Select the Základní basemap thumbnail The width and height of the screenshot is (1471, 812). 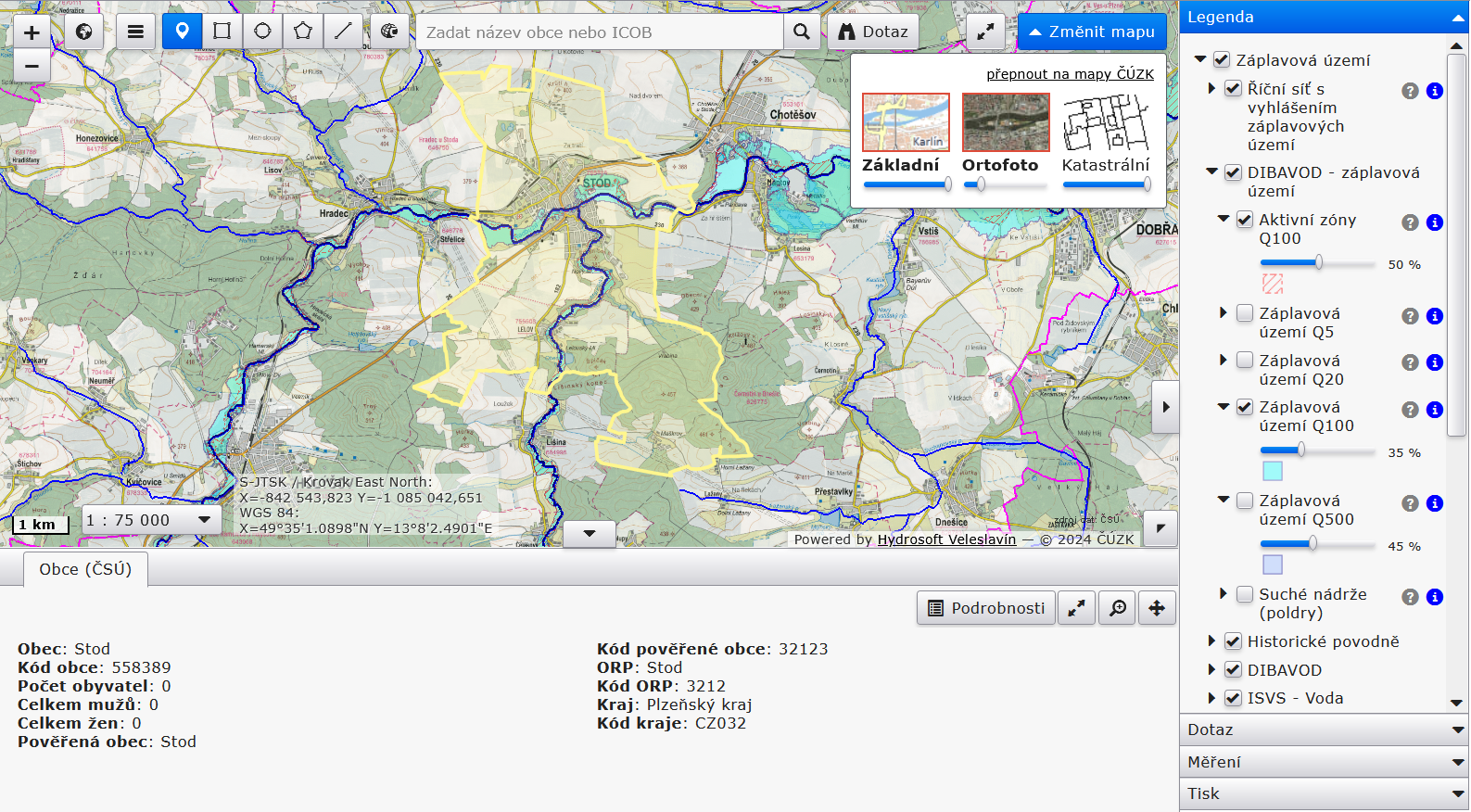tap(906, 122)
